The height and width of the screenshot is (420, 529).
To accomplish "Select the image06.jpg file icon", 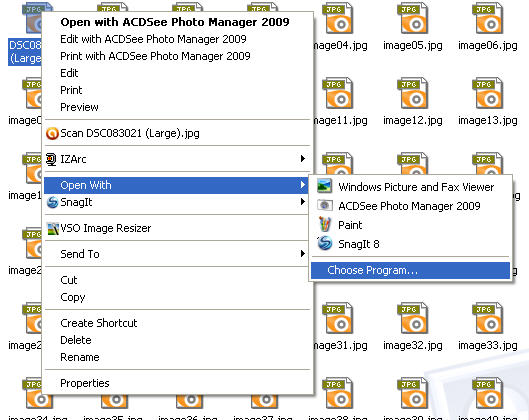I will pyautogui.click(x=488, y=19).
